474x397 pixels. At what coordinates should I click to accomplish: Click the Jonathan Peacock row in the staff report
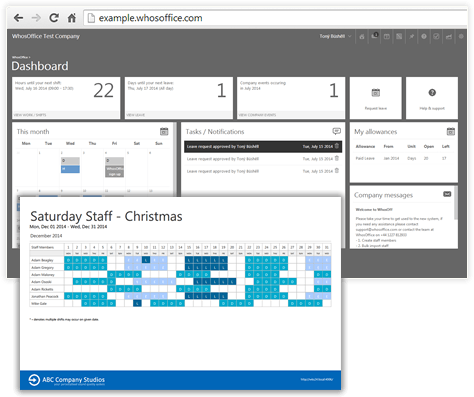(180, 296)
